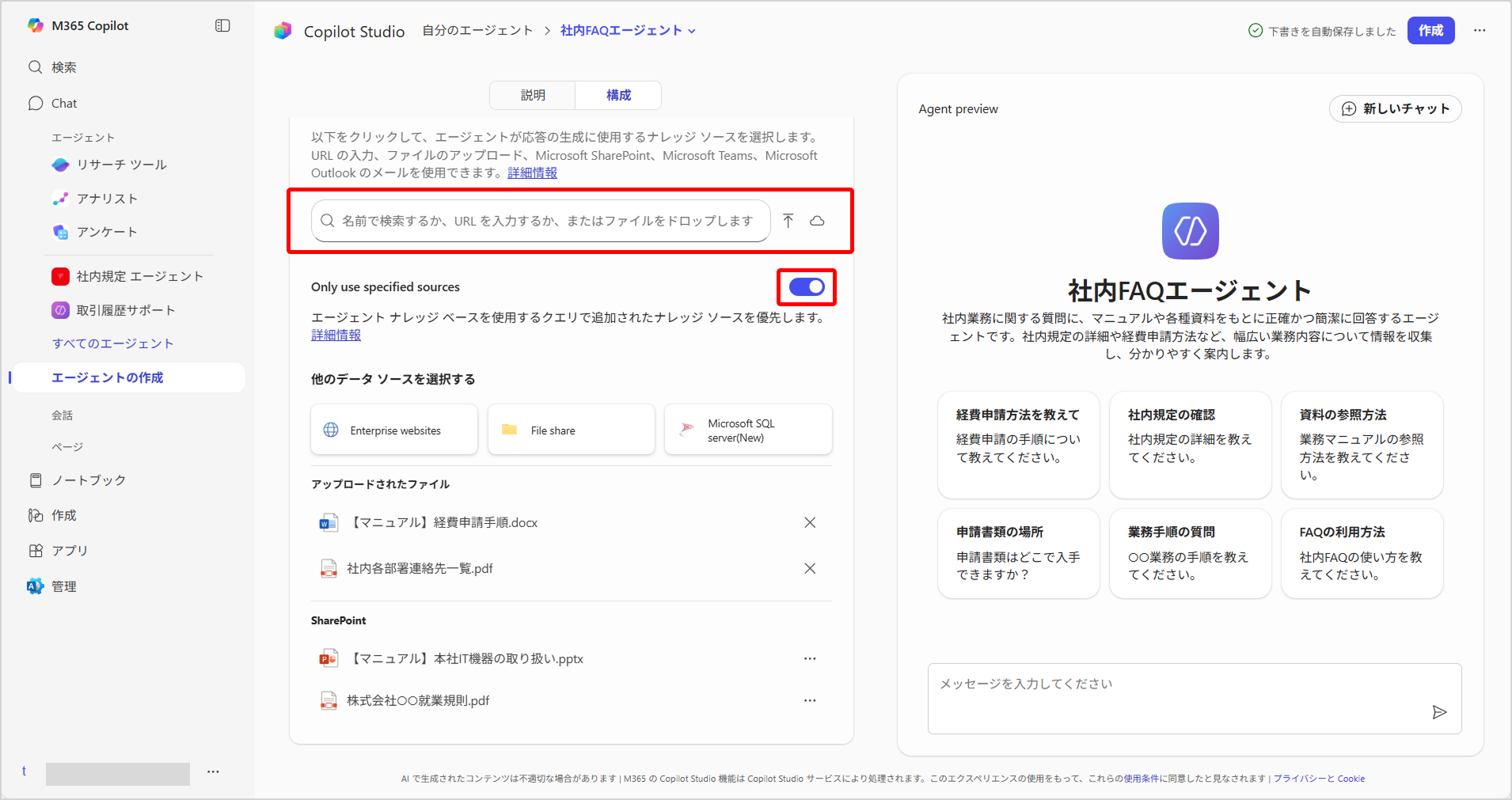Viewport: 1512px width, 800px height.
Task: Click the upload file arrow icon
Action: [x=788, y=221]
